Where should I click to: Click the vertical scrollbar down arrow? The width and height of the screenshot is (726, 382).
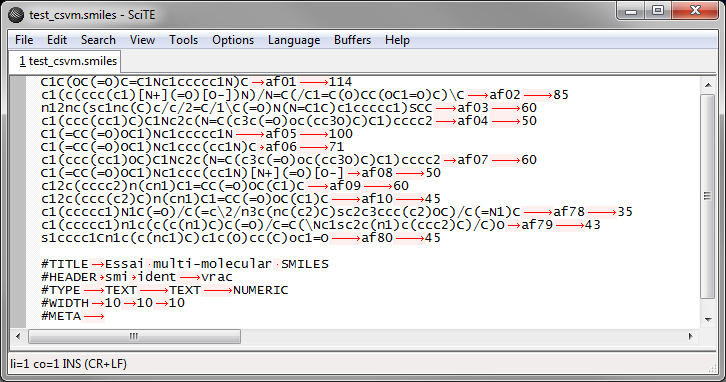pos(707,319)
